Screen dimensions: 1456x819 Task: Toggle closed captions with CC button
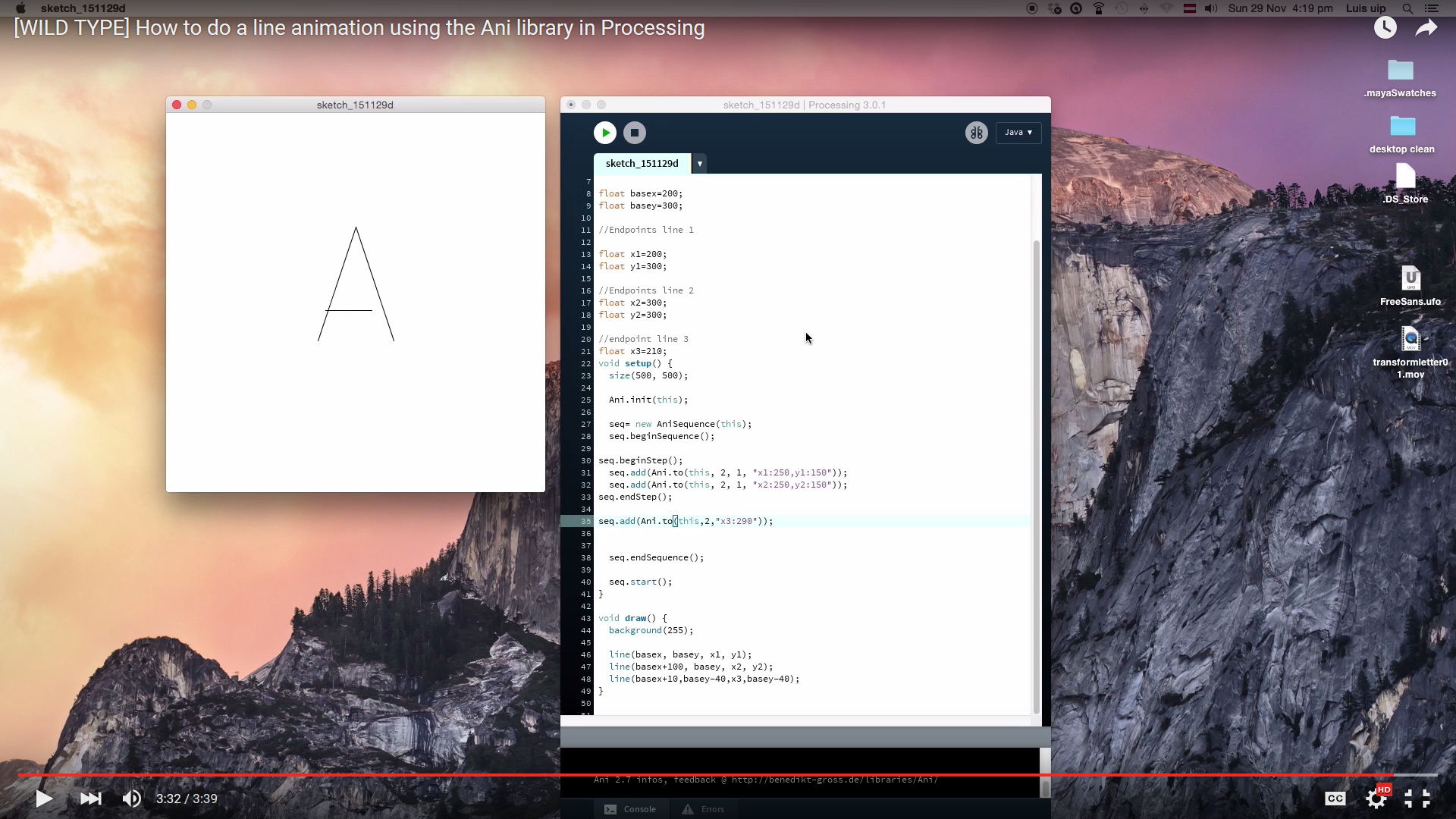1335,799
